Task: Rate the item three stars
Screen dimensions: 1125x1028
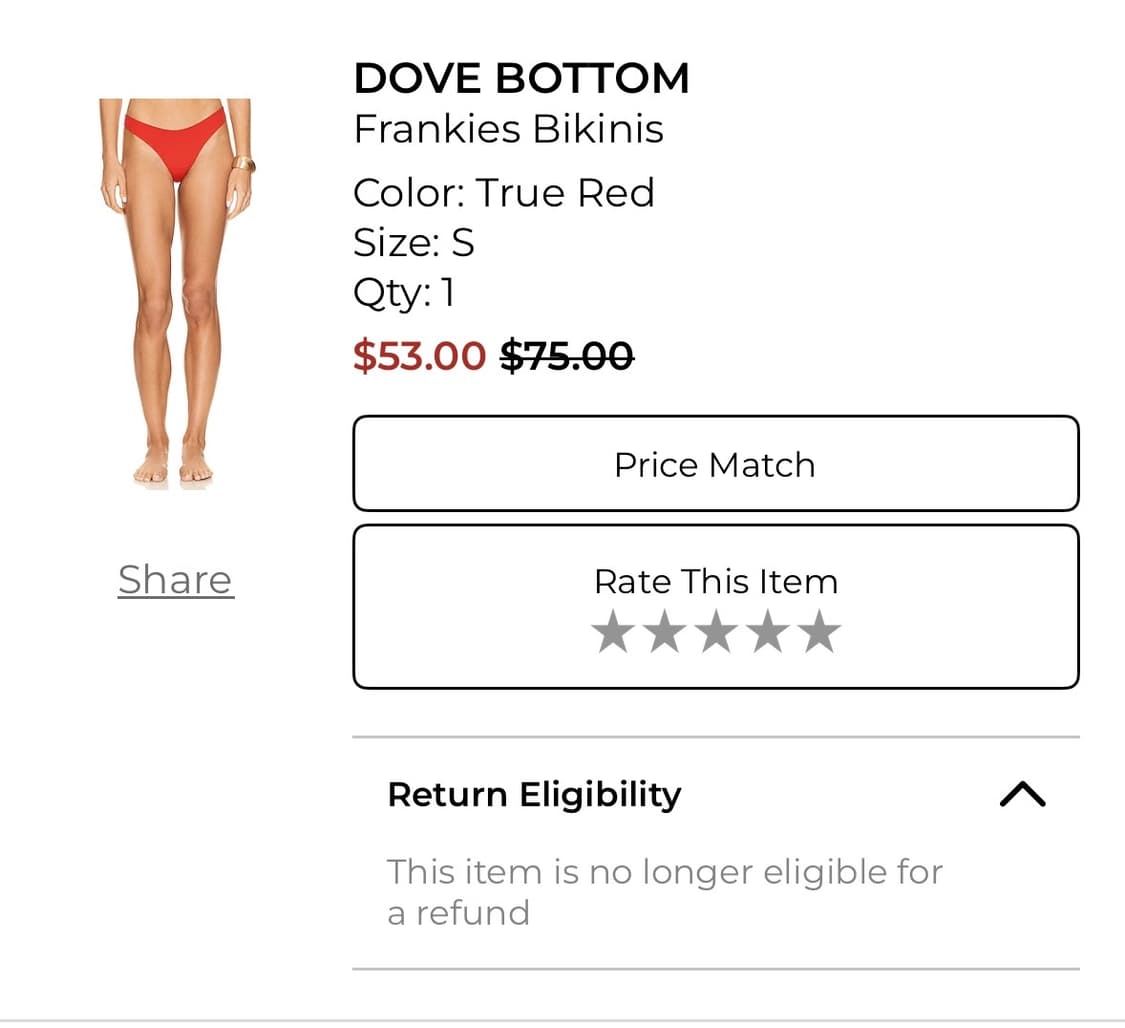Action: [716, 633]
